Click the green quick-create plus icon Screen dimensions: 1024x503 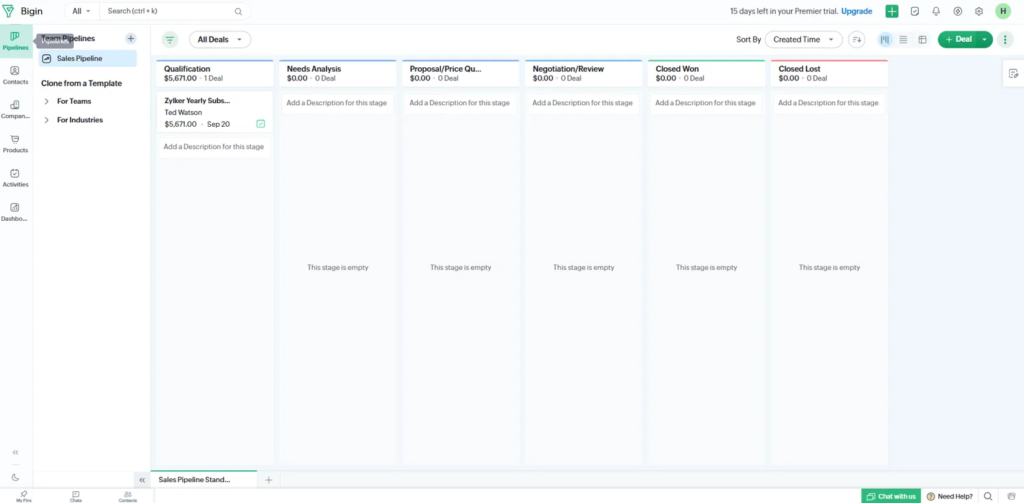pyautogui.click(x=892, y=11)
